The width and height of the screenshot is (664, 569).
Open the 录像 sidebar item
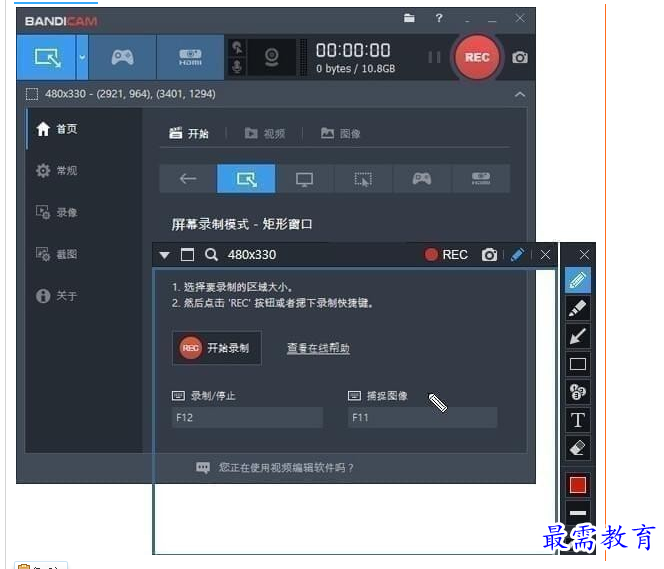click(x=57, y=212)
